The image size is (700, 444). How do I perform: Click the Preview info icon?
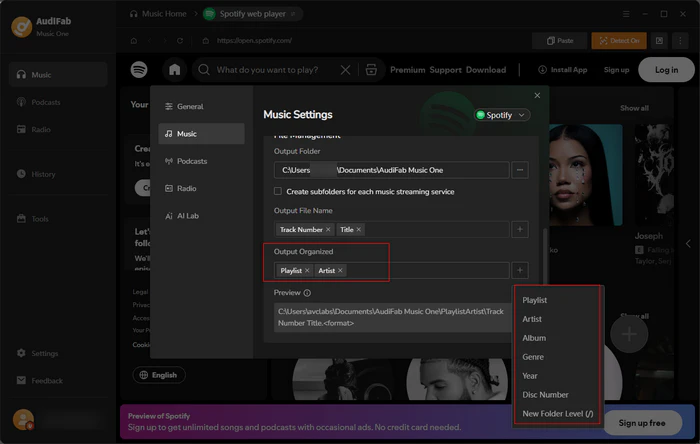(307, 293)
